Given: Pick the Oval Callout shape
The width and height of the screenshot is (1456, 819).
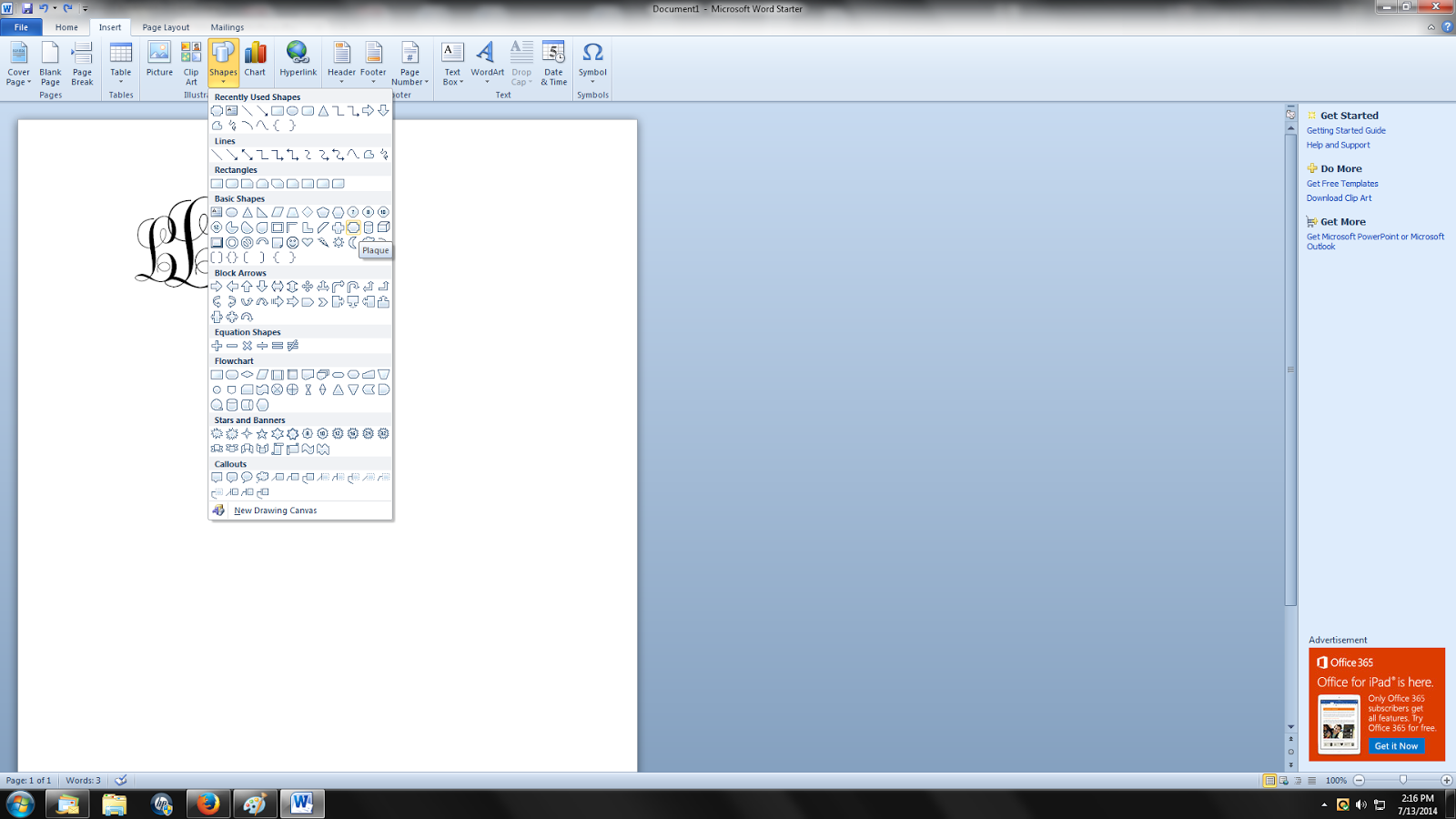Looking at the screenshot, I should coord(247,478).
